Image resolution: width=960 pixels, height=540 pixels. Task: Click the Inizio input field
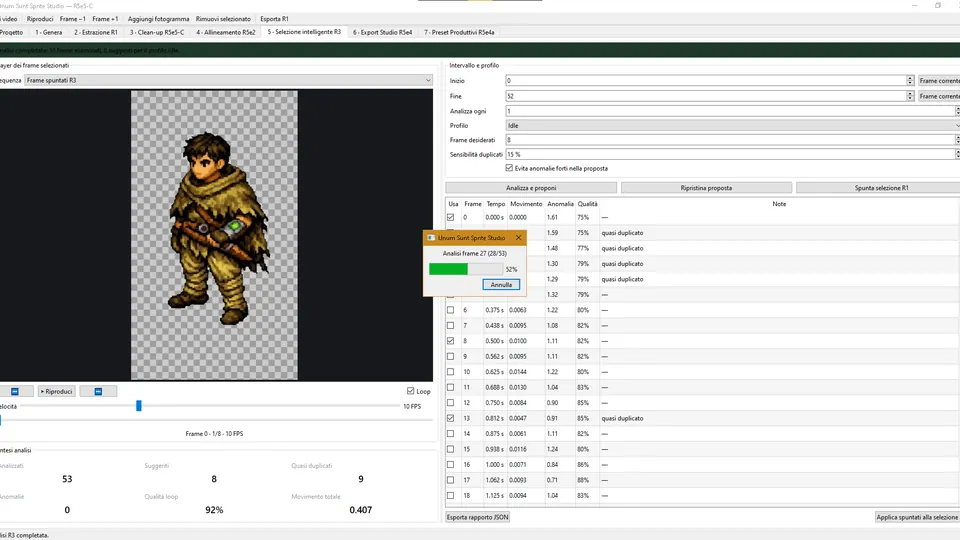coord(705,80)
